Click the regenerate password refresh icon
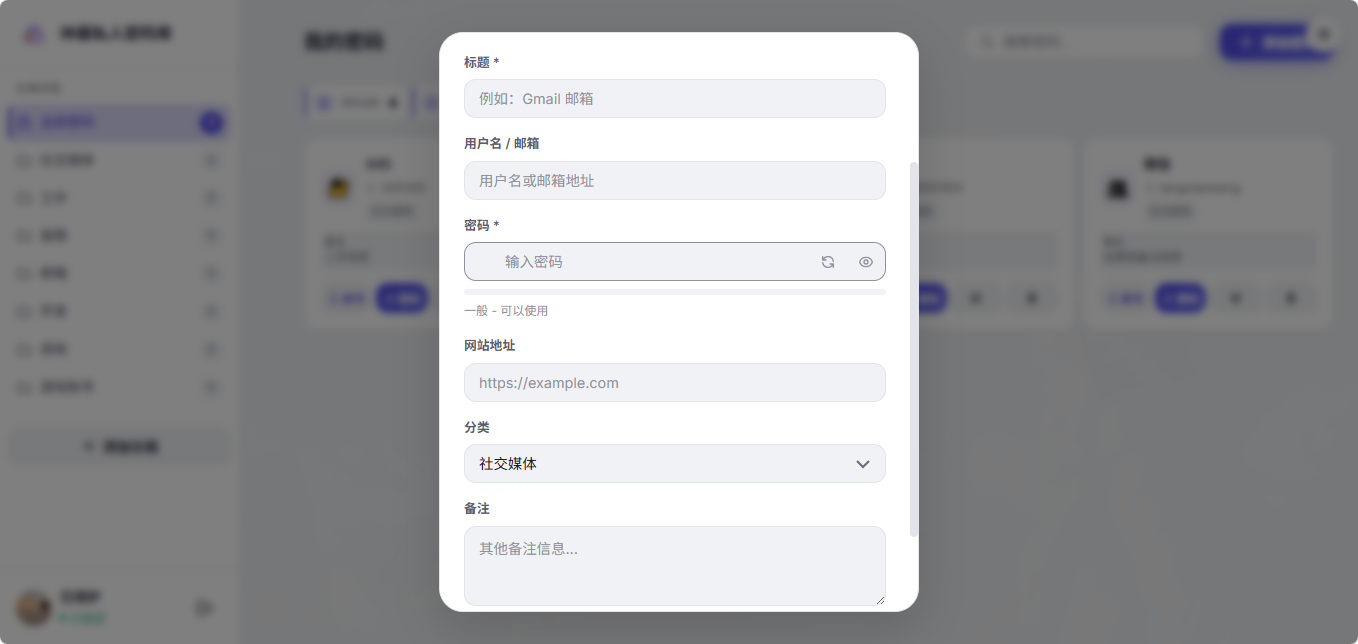Image resolution: width=1358 pixels, height=644 pixels. [828, 262]
